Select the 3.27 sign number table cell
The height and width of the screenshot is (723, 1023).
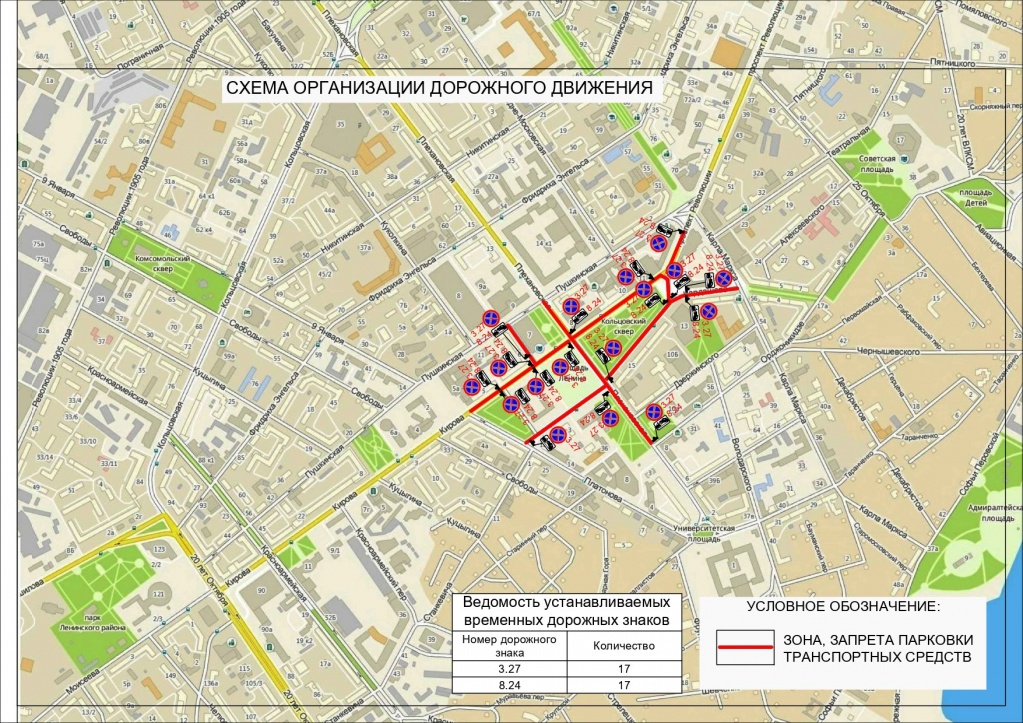click(509, 668)
